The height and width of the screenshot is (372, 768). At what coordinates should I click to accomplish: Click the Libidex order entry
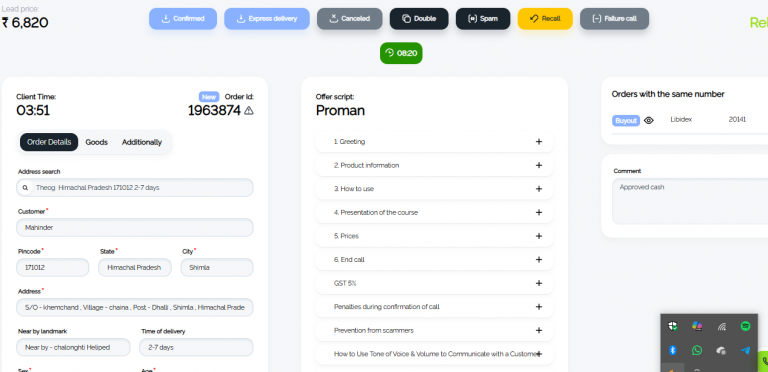681,119
